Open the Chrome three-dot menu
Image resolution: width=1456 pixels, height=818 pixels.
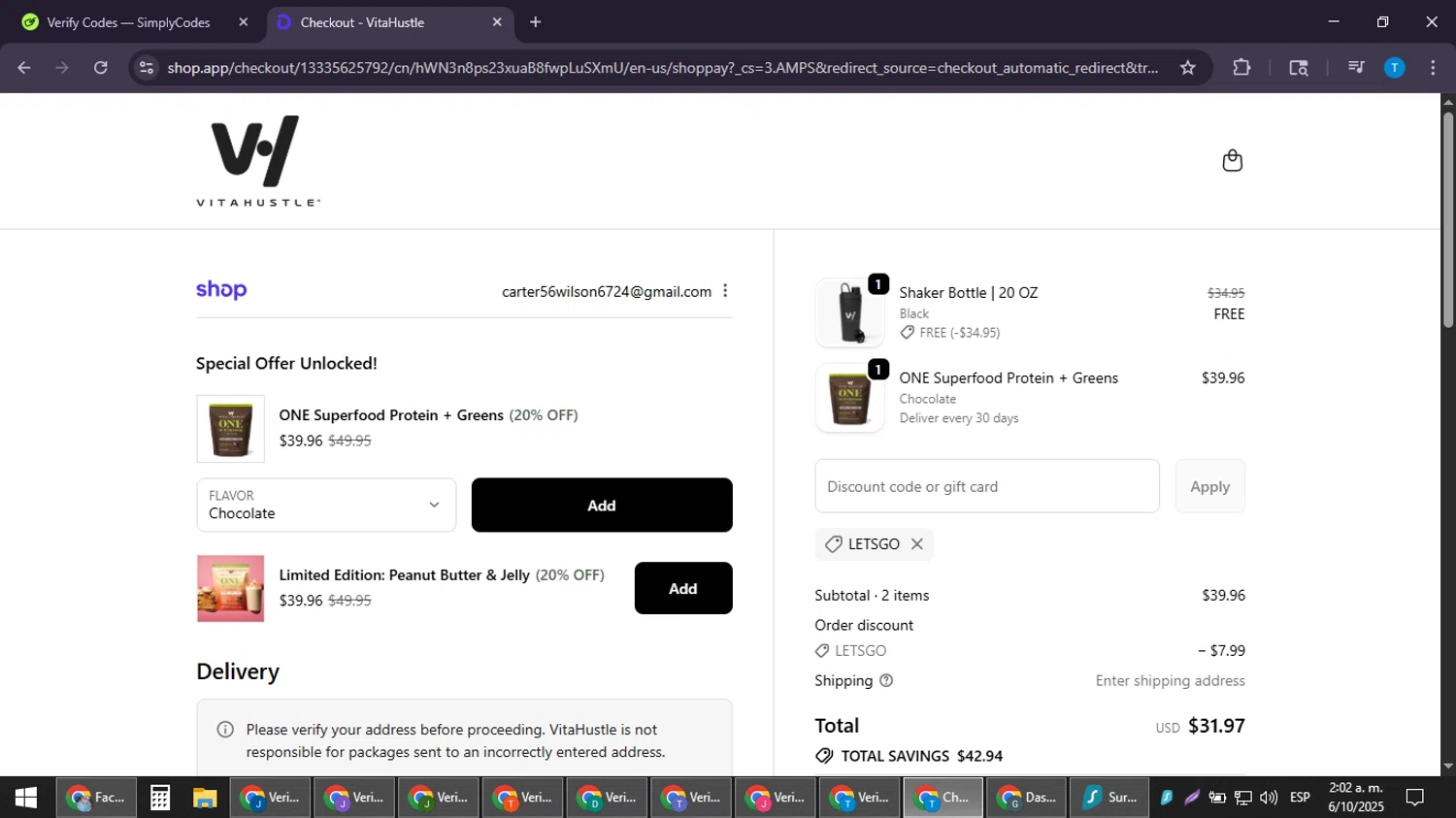click(x=1433, y=68)
